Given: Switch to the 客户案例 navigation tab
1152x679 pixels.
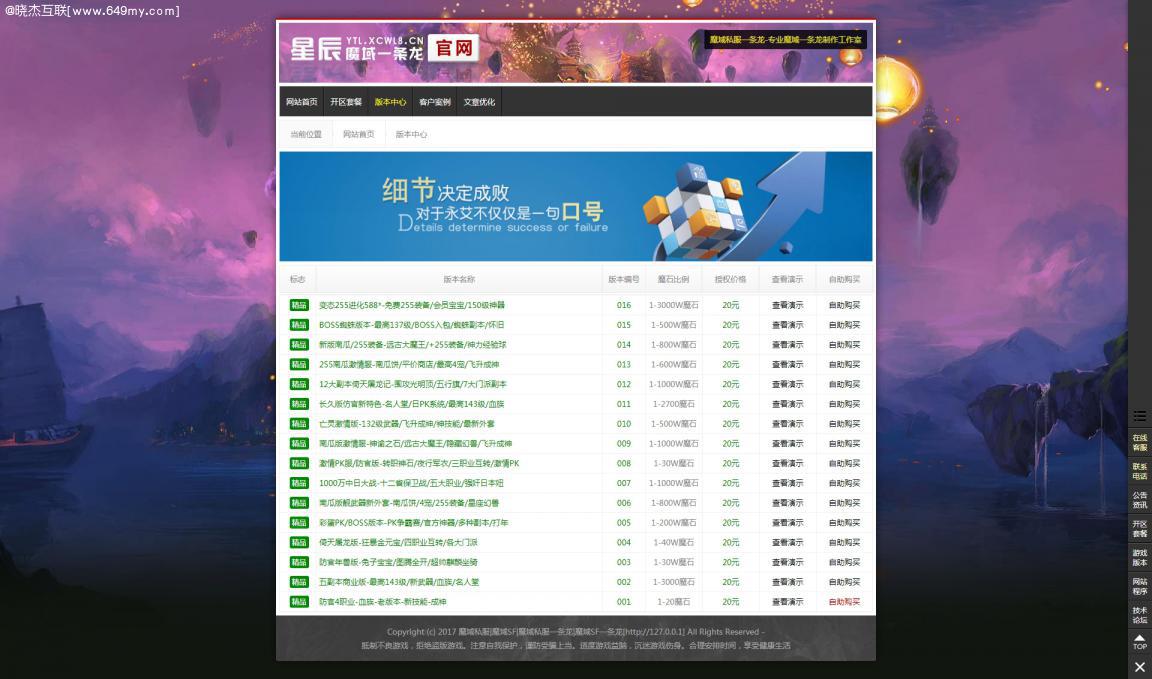Looking at the screenshot, I should [433, 101].
